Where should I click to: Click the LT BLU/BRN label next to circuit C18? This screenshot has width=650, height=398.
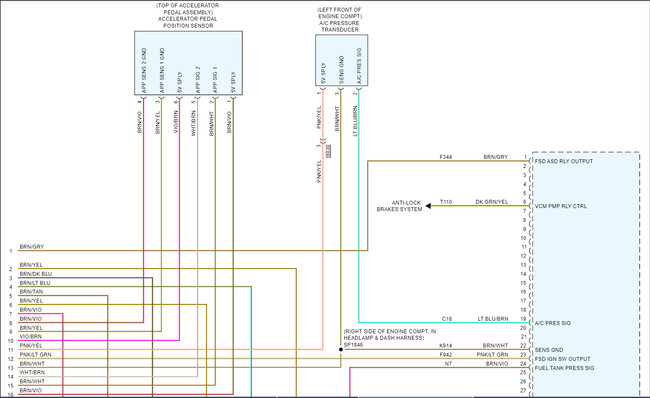pyautogui.click(x=492, y=319)
